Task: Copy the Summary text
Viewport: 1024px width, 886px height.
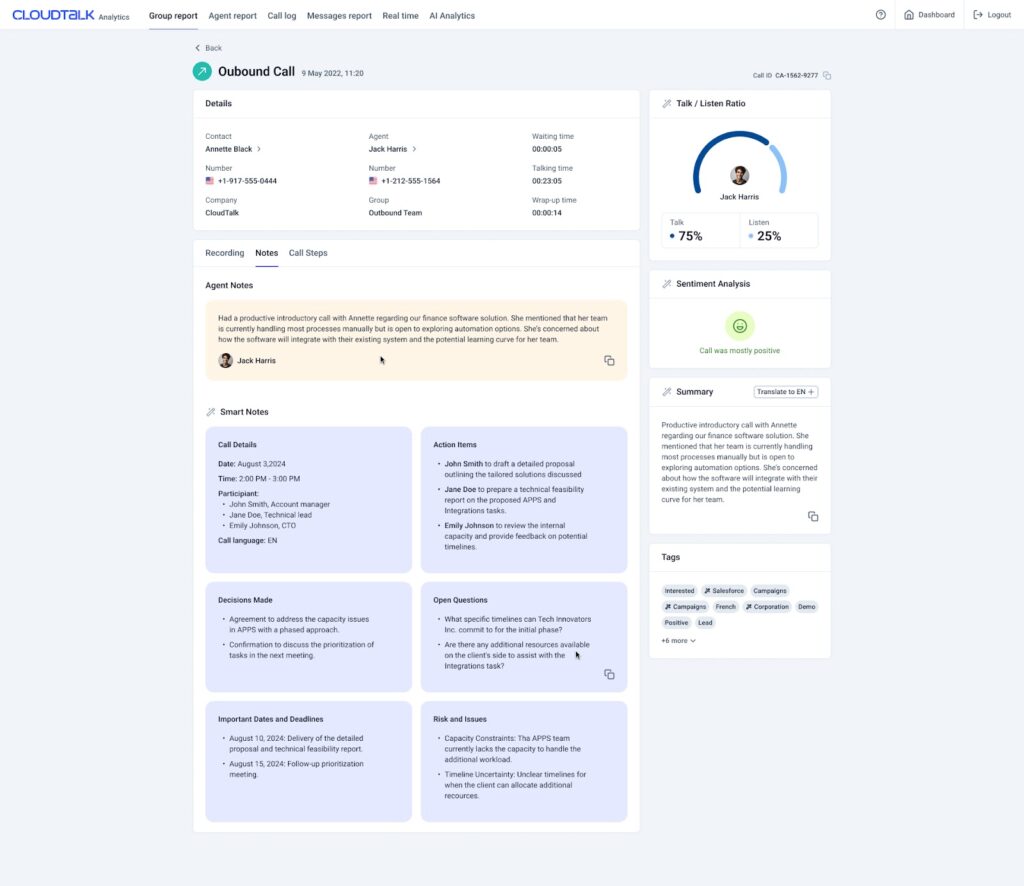Action: (x=813, y=516)
